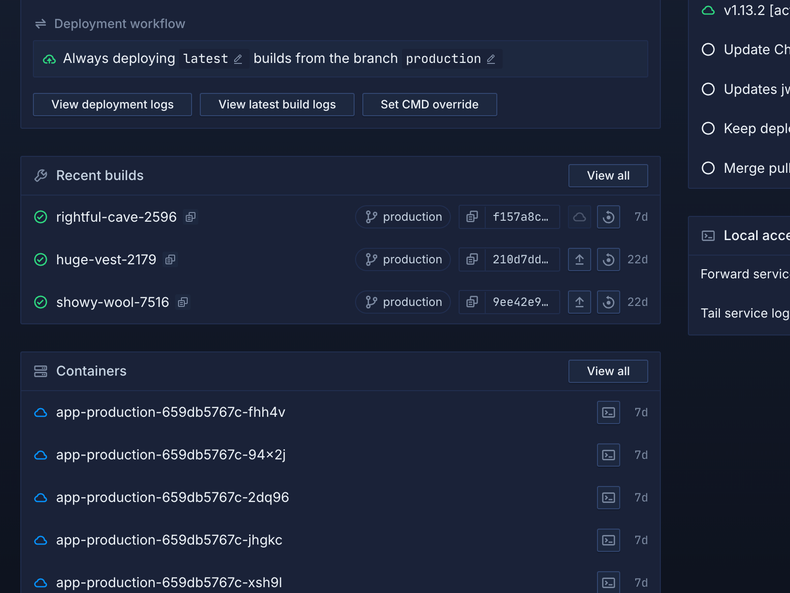The height and width of the screenshot is (593, 790).
Task: View all recent builds
Action: (x=608, y=176)
